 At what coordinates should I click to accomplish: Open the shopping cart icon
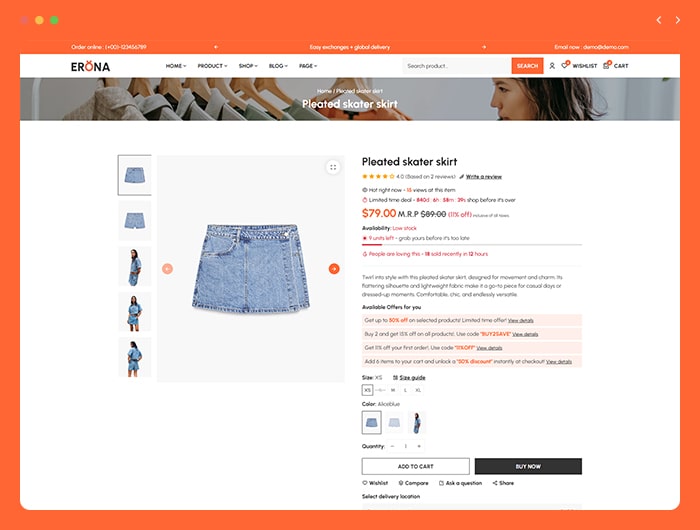click(606, 66)
